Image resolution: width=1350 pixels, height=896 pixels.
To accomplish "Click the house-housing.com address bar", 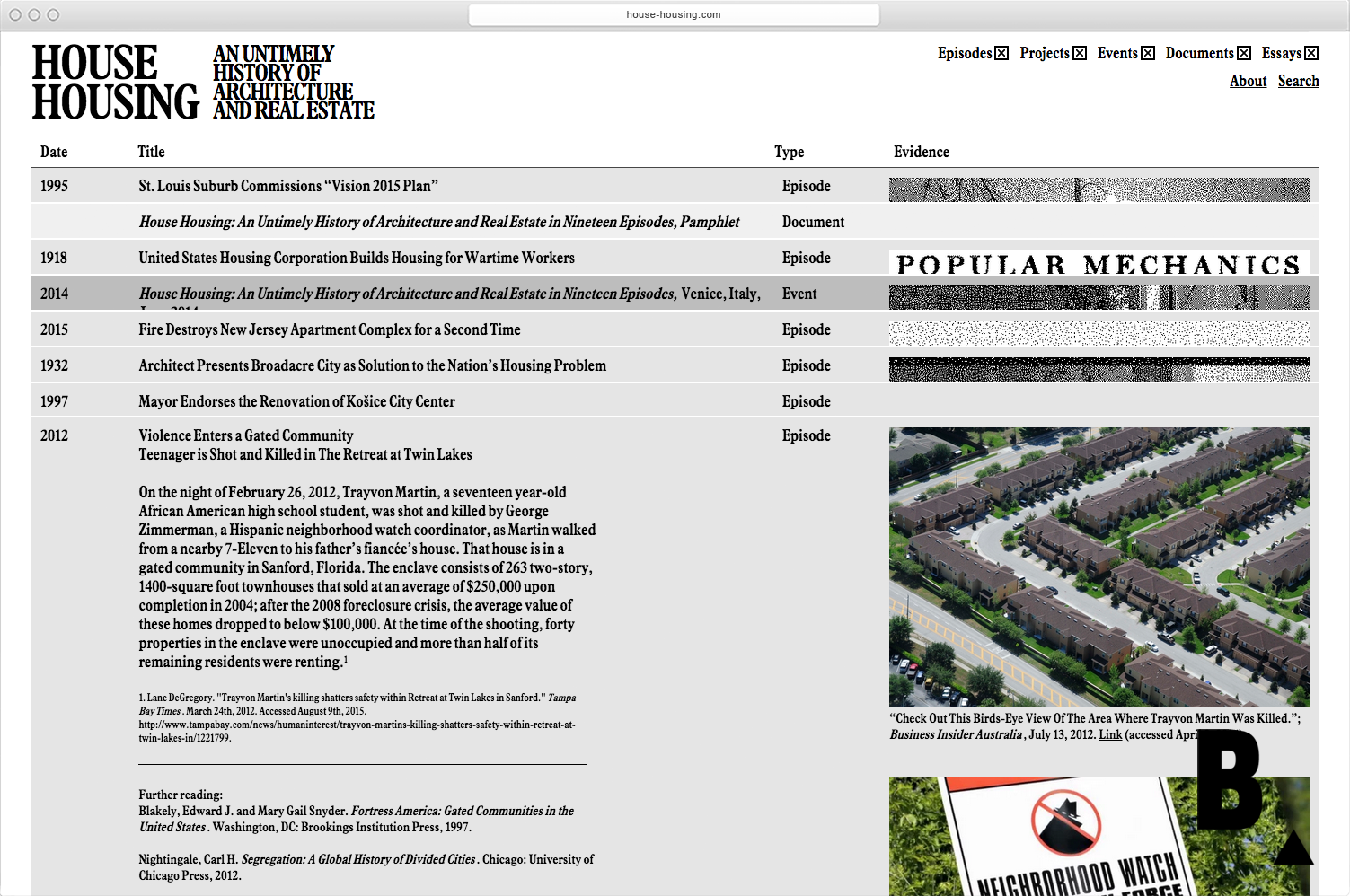I will tap(674, 14).
